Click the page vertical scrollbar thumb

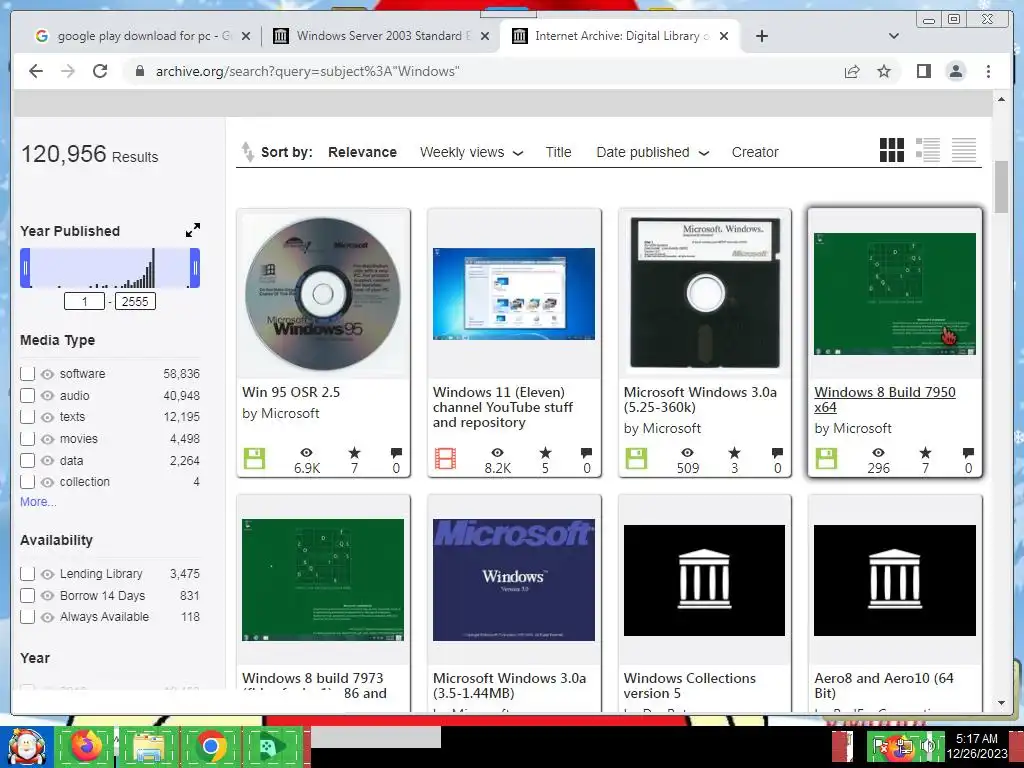click(1000, 187)
